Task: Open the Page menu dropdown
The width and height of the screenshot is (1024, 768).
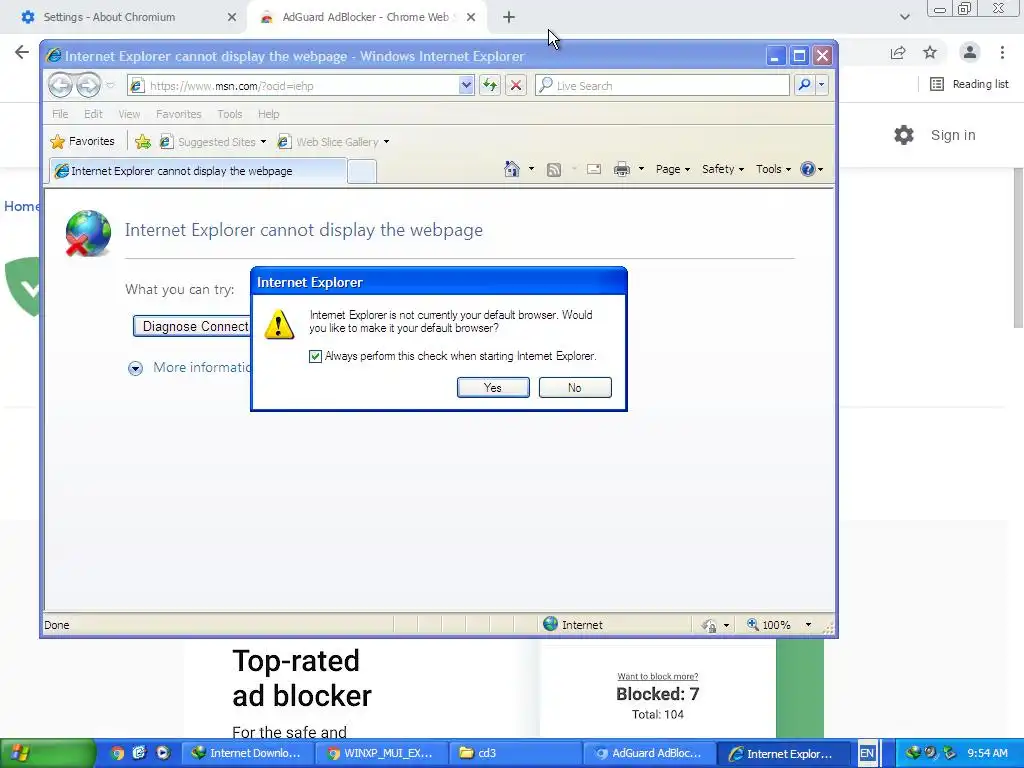Action: pyautogui.click(x=673, y=169)
